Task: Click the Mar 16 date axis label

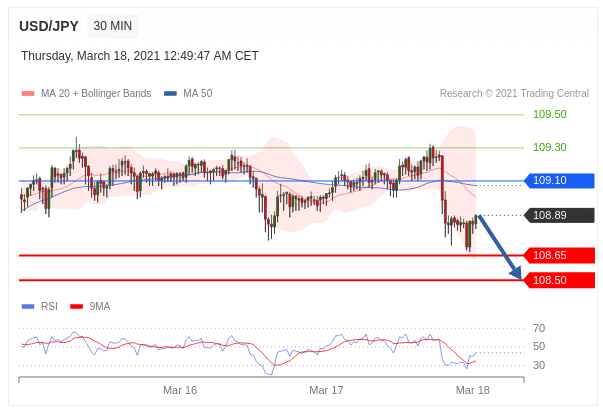Action: pyautogui.click(x=180, y=391)
